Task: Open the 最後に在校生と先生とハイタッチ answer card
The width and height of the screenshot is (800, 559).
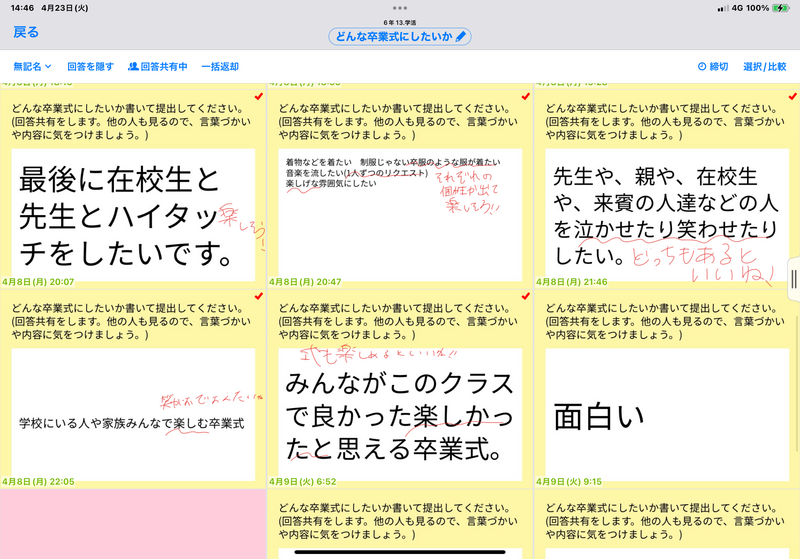Action: pos(133,212)
